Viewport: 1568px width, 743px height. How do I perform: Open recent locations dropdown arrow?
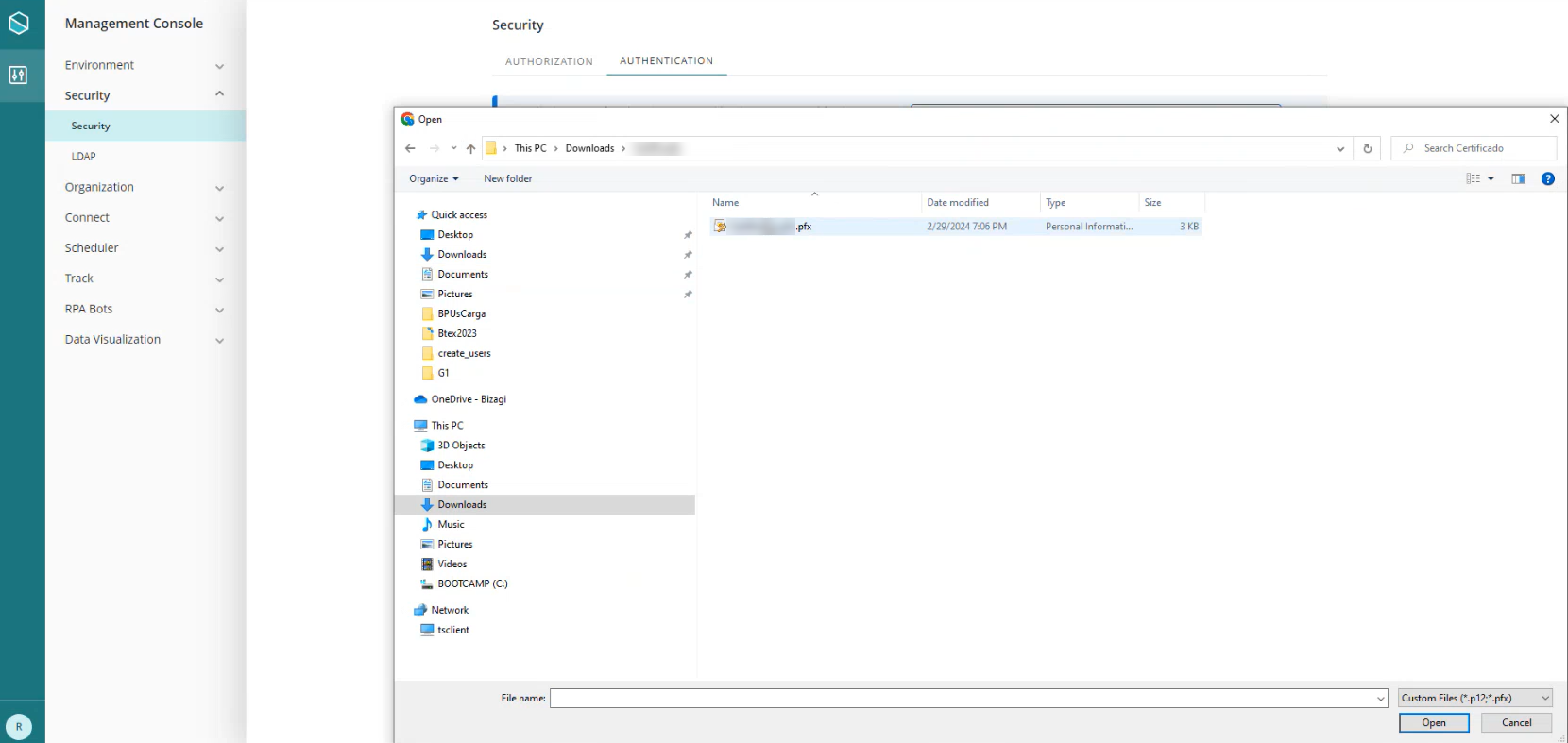pyautogui.click(x=453, y=148)
